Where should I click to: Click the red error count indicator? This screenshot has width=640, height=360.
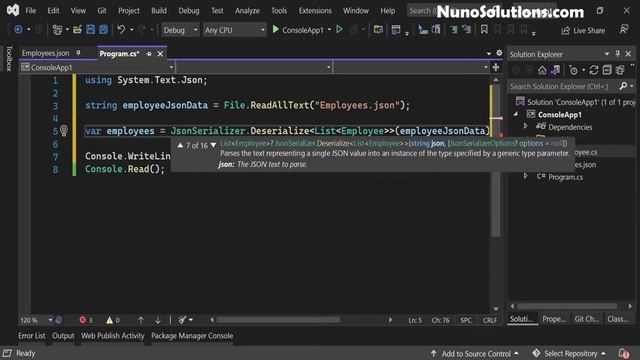tap(86, 320)
